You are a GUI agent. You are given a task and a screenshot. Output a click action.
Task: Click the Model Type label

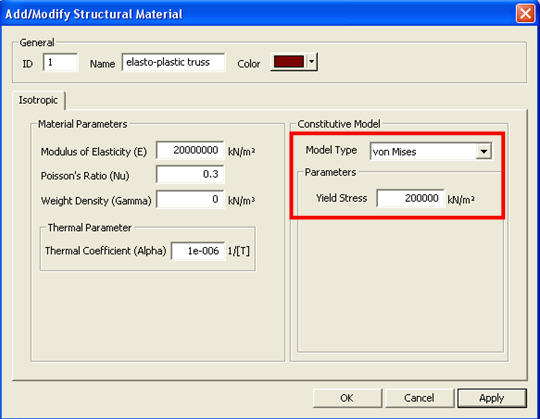(331, 150)
